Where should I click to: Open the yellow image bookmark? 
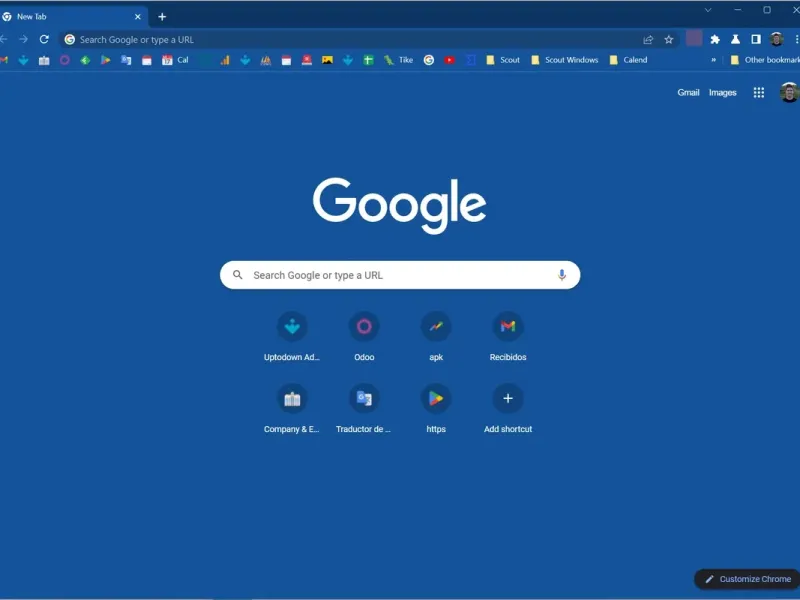[328, 60]
